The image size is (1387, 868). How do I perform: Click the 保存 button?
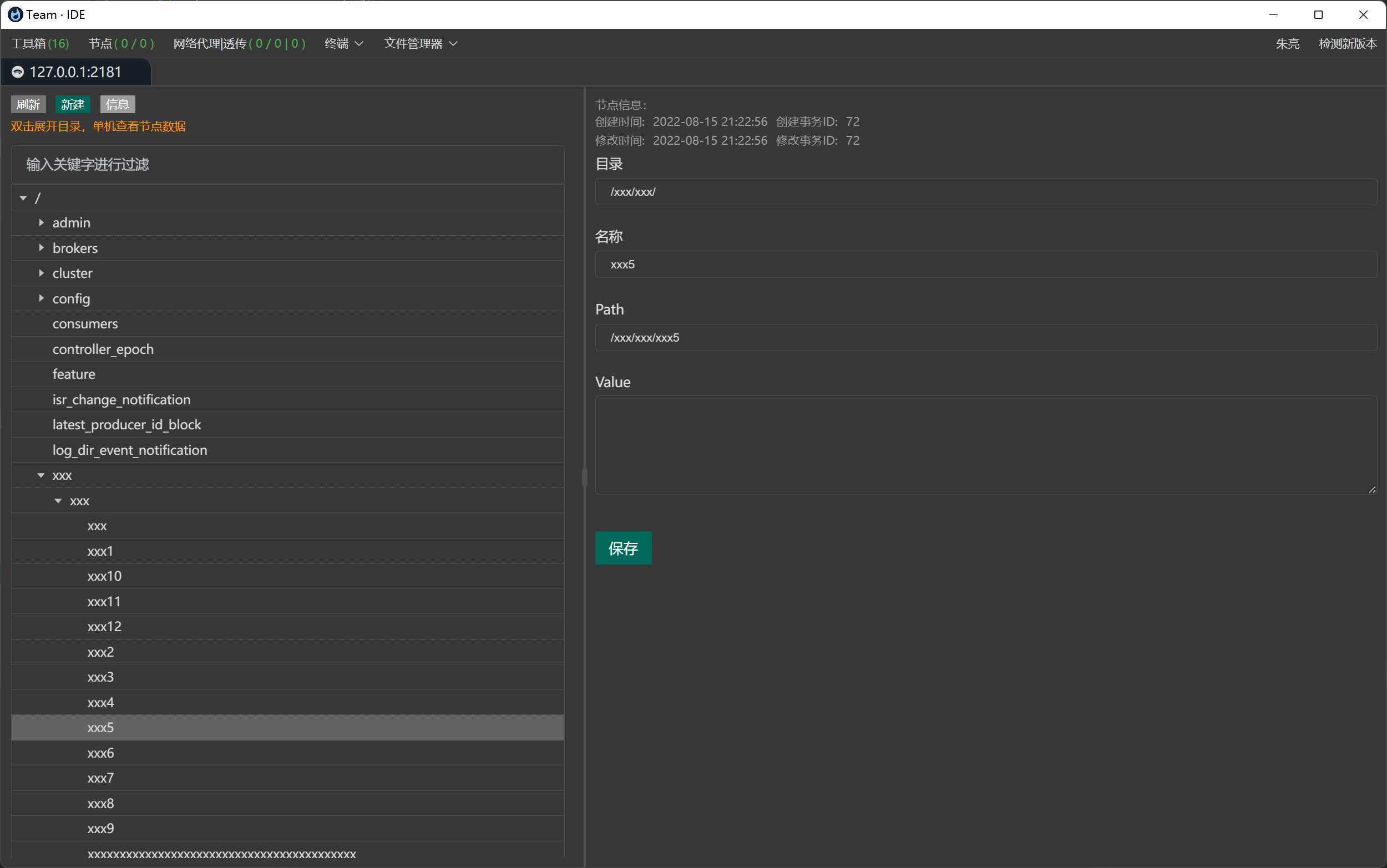point(623,548)
